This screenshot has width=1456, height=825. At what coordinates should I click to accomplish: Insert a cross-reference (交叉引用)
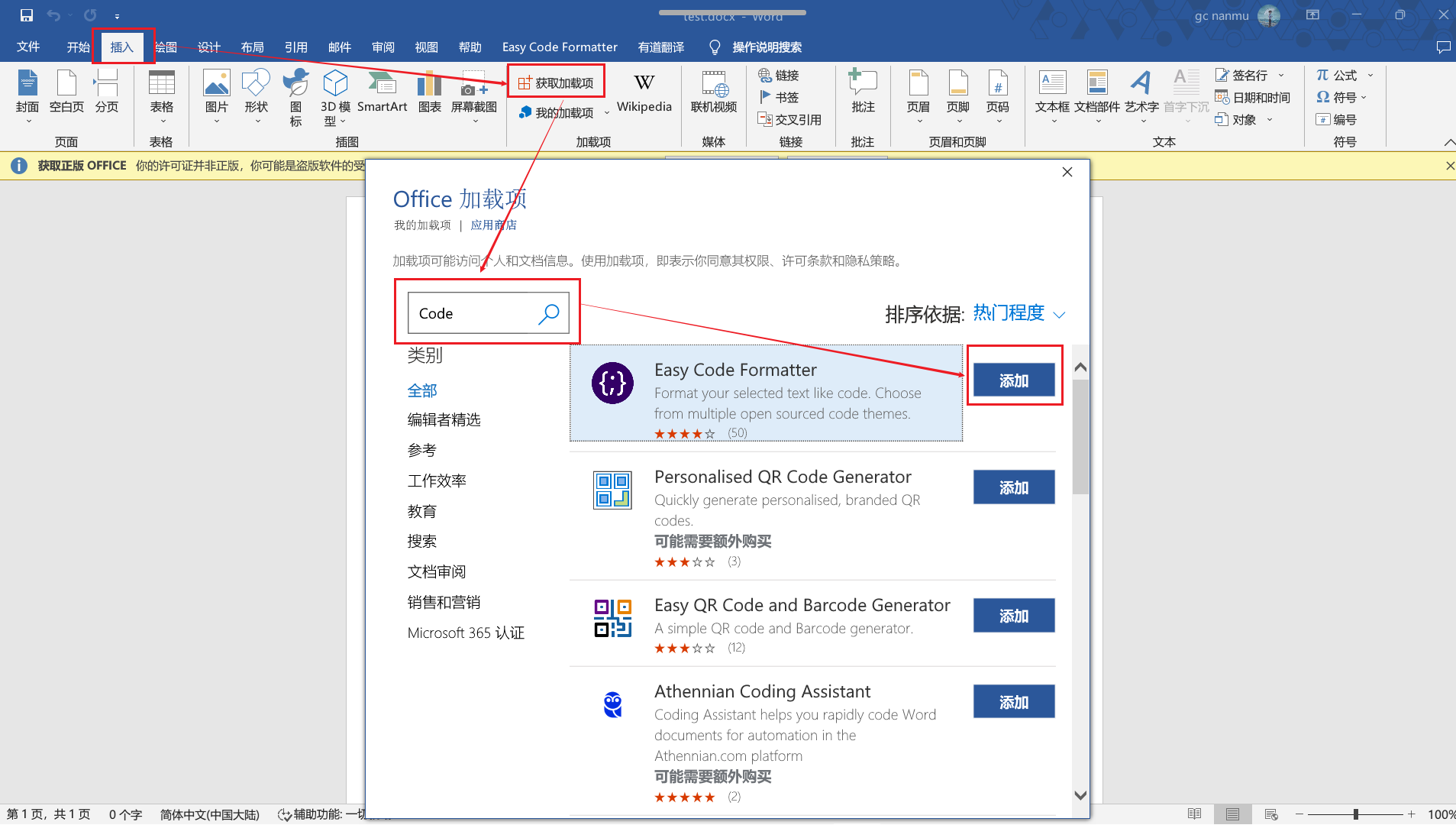[x=789, y=119]
